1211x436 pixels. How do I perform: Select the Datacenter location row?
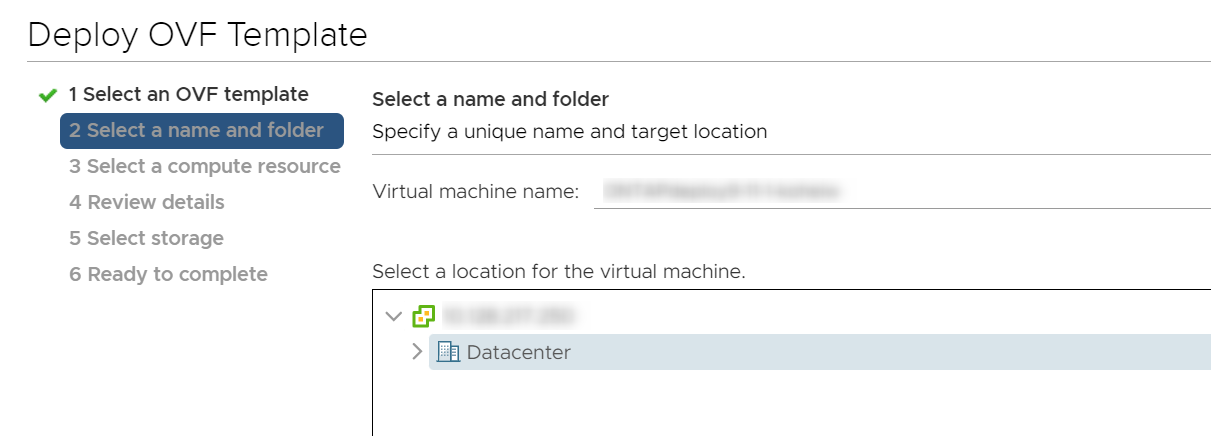tap(820, 352)
